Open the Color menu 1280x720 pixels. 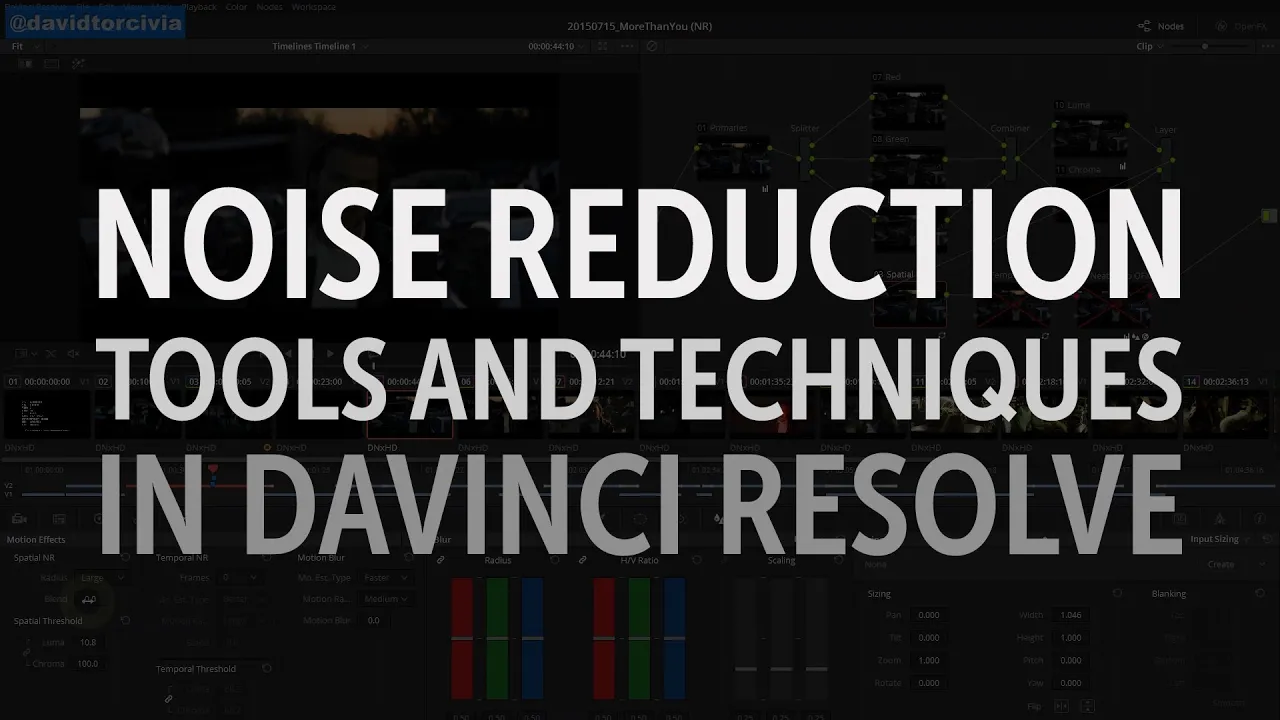pos(236,7)
